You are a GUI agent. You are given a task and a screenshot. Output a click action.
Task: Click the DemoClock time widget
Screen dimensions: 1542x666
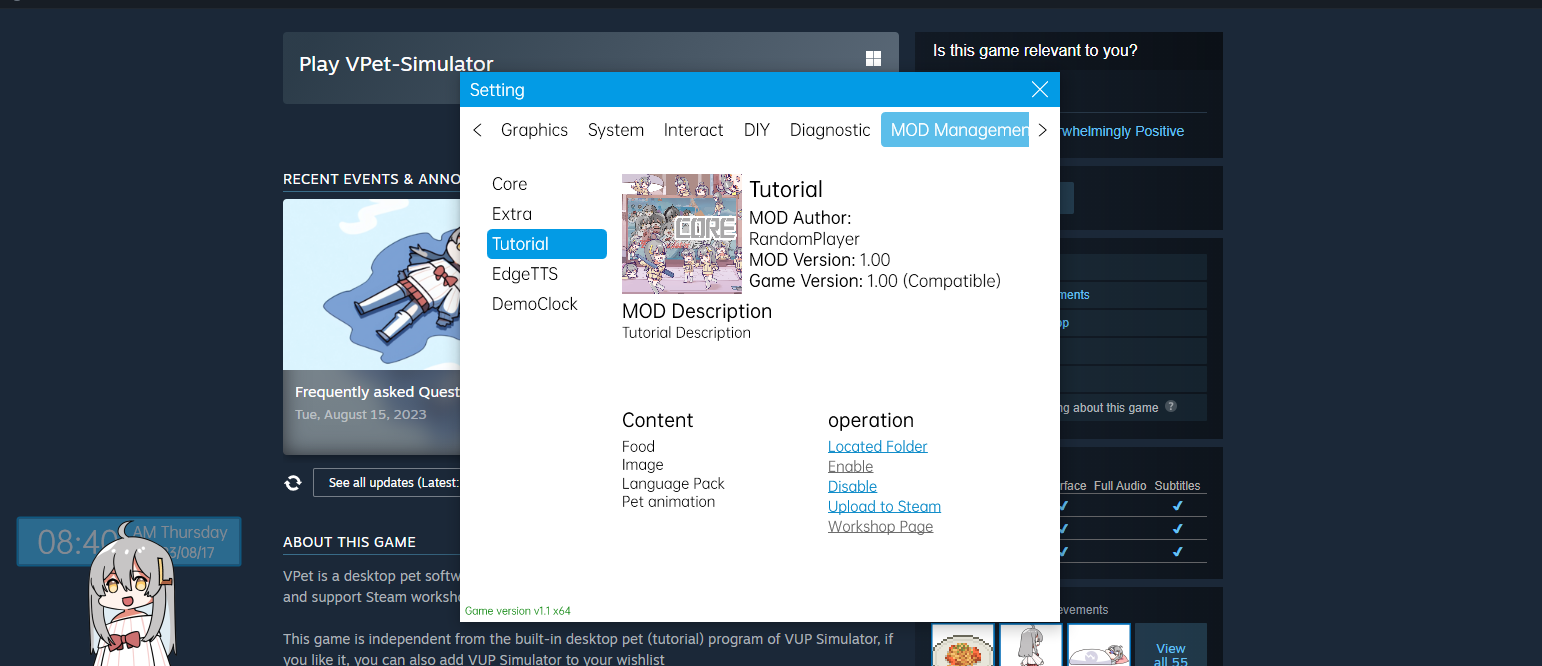129,541
